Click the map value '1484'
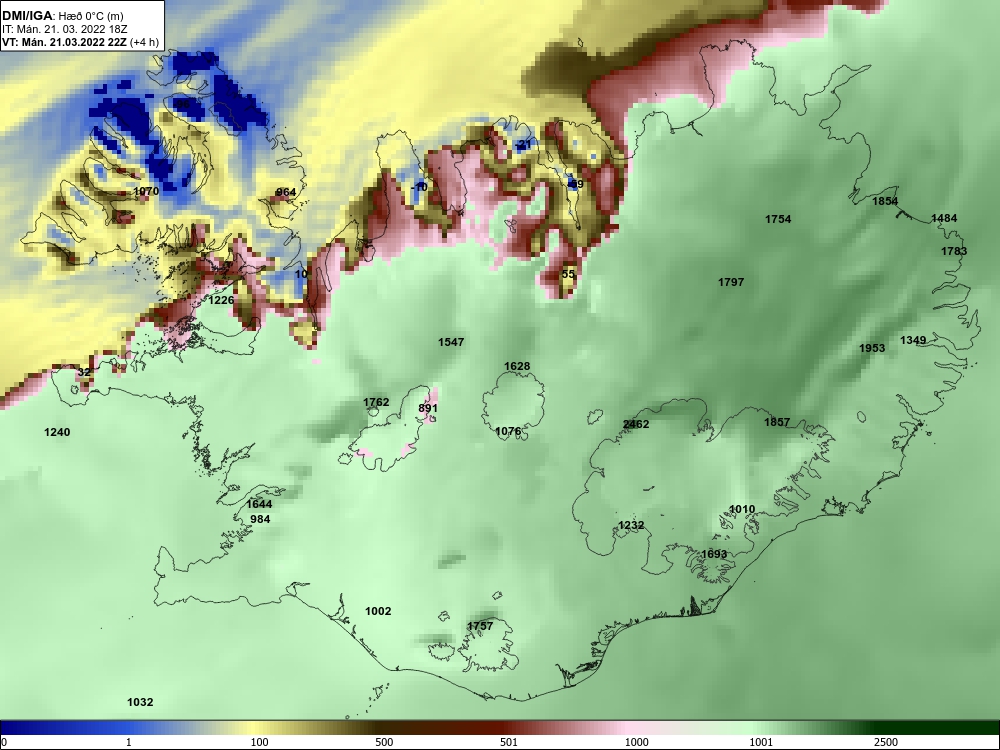Viewport: 1000px width, 750px height. (x=944, y=217)
